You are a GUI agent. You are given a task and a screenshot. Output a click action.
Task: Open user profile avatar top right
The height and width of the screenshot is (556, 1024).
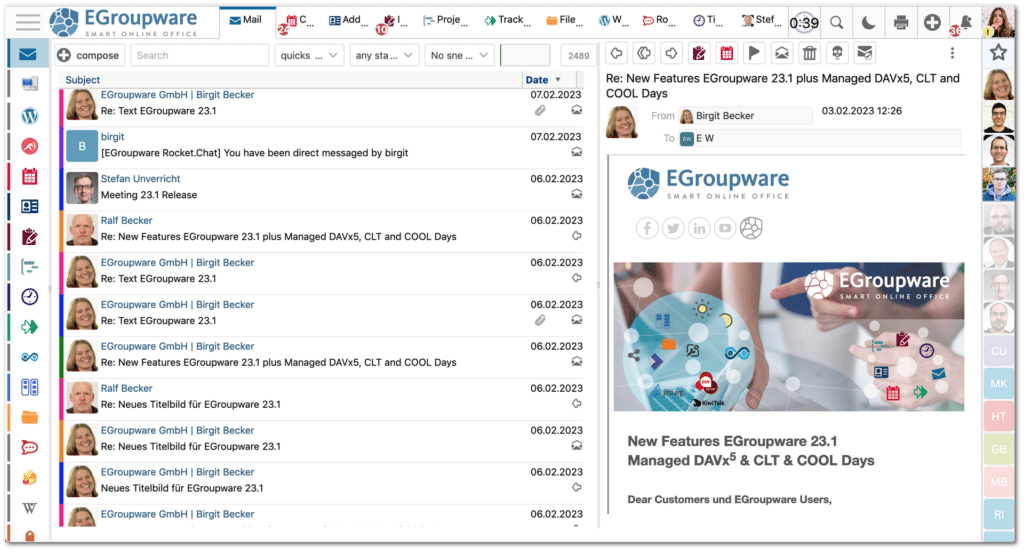[1000, 22]
